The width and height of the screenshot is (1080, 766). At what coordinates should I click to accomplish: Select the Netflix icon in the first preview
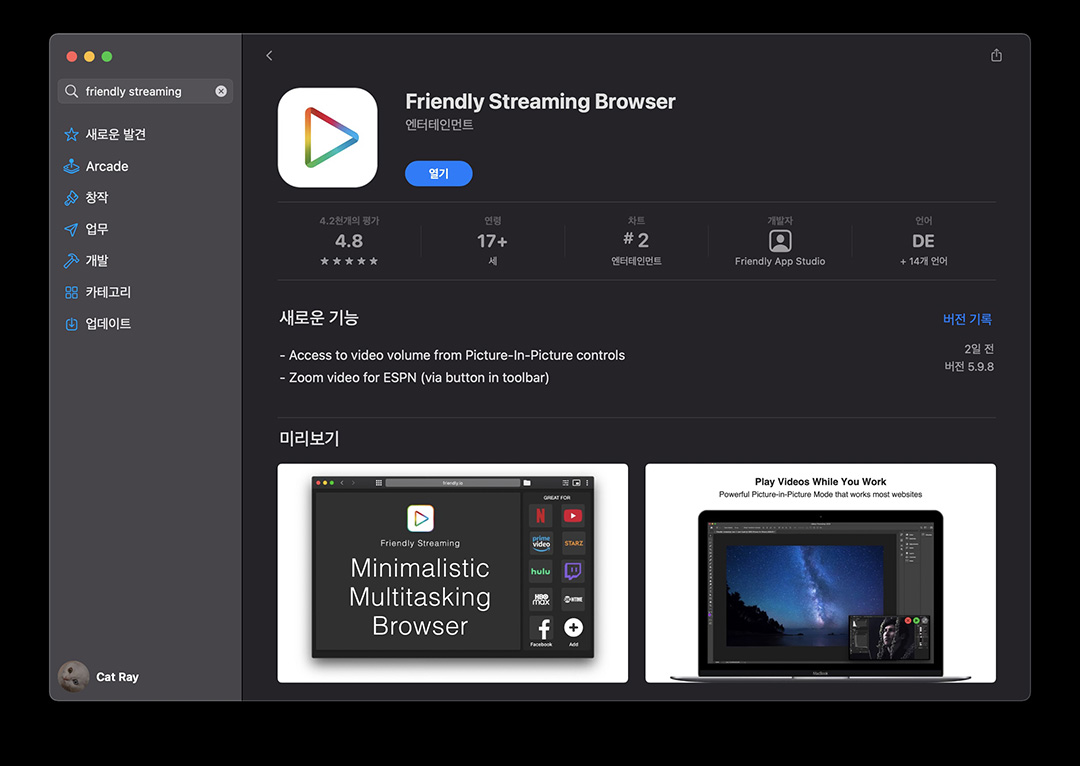(541, 515)
